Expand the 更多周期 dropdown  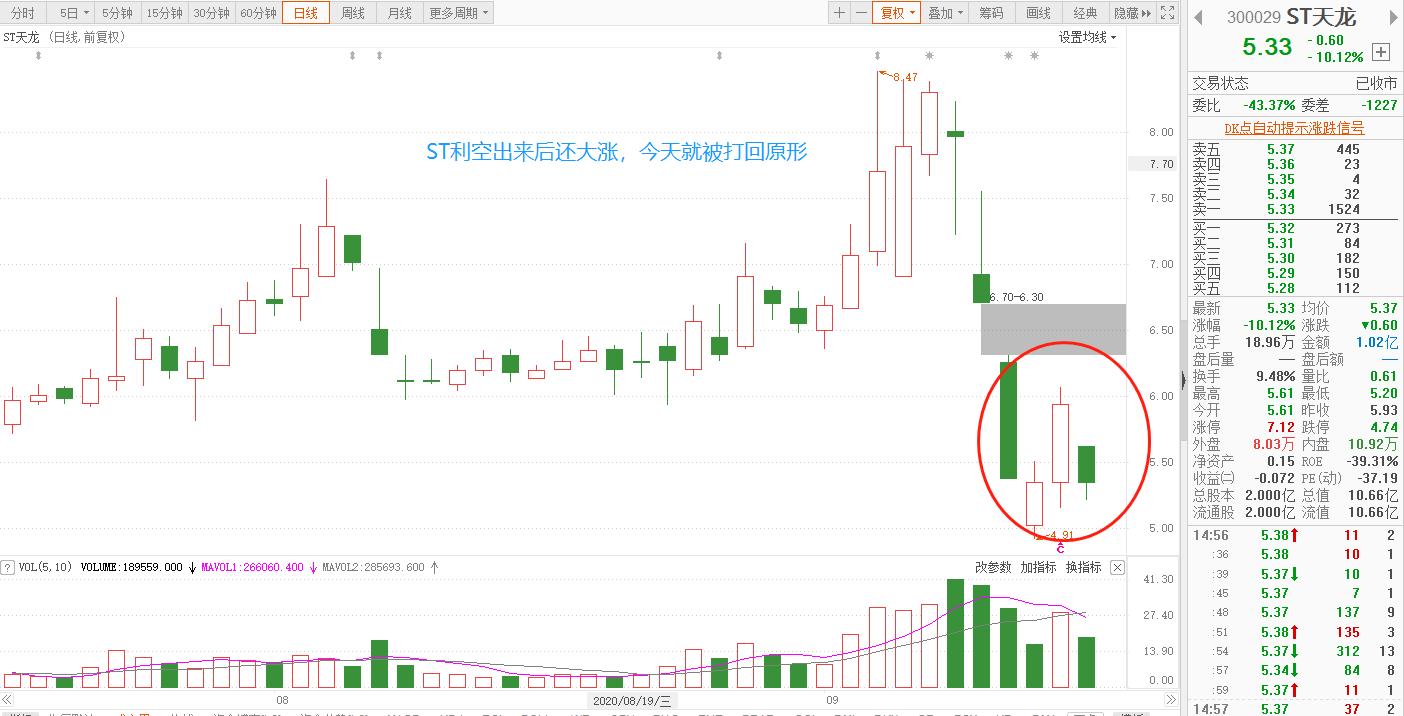tap(459, 13)
